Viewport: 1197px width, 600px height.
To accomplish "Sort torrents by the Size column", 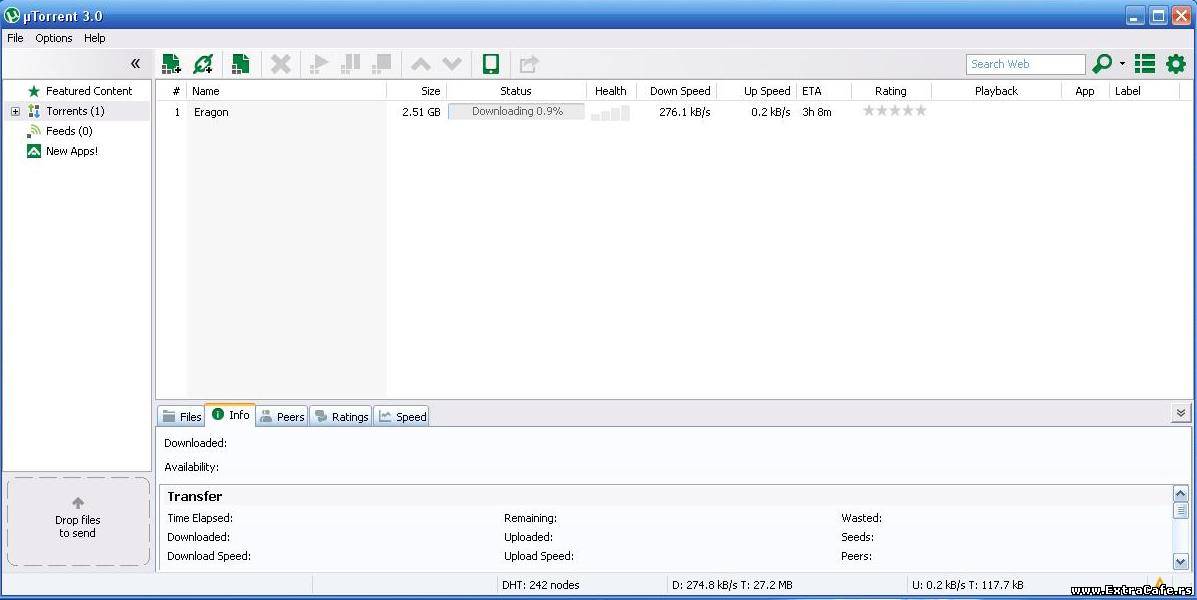I will [417, 91].
